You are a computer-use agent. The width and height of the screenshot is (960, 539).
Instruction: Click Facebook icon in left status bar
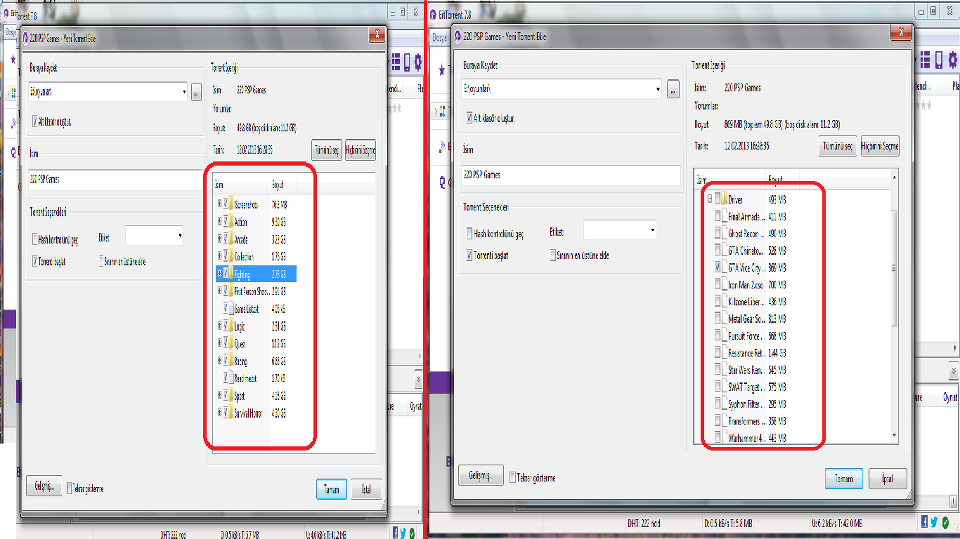396,532
